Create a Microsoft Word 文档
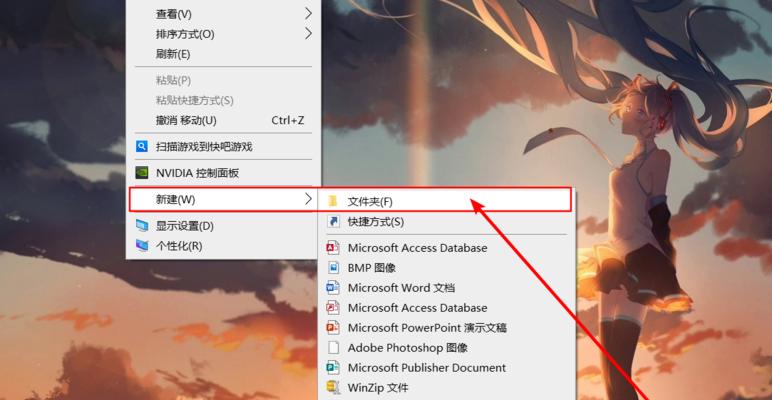This screenshot has height=400, width=772. point(447,288)
